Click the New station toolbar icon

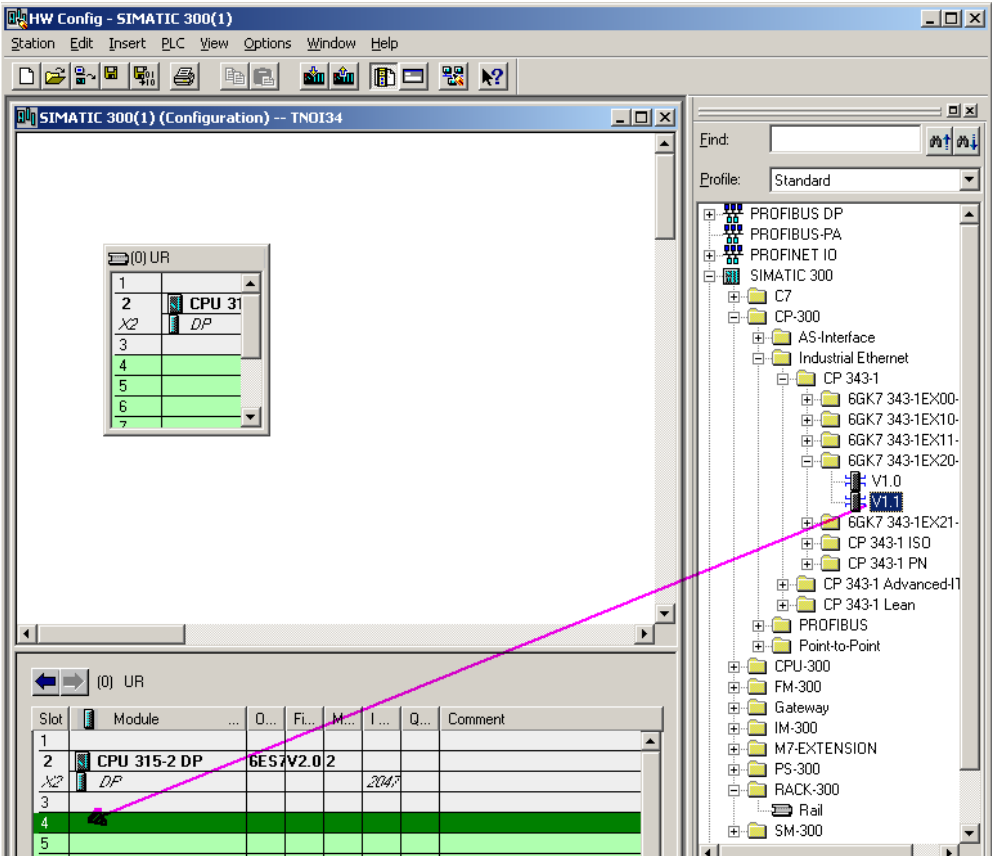coord(26,76)
